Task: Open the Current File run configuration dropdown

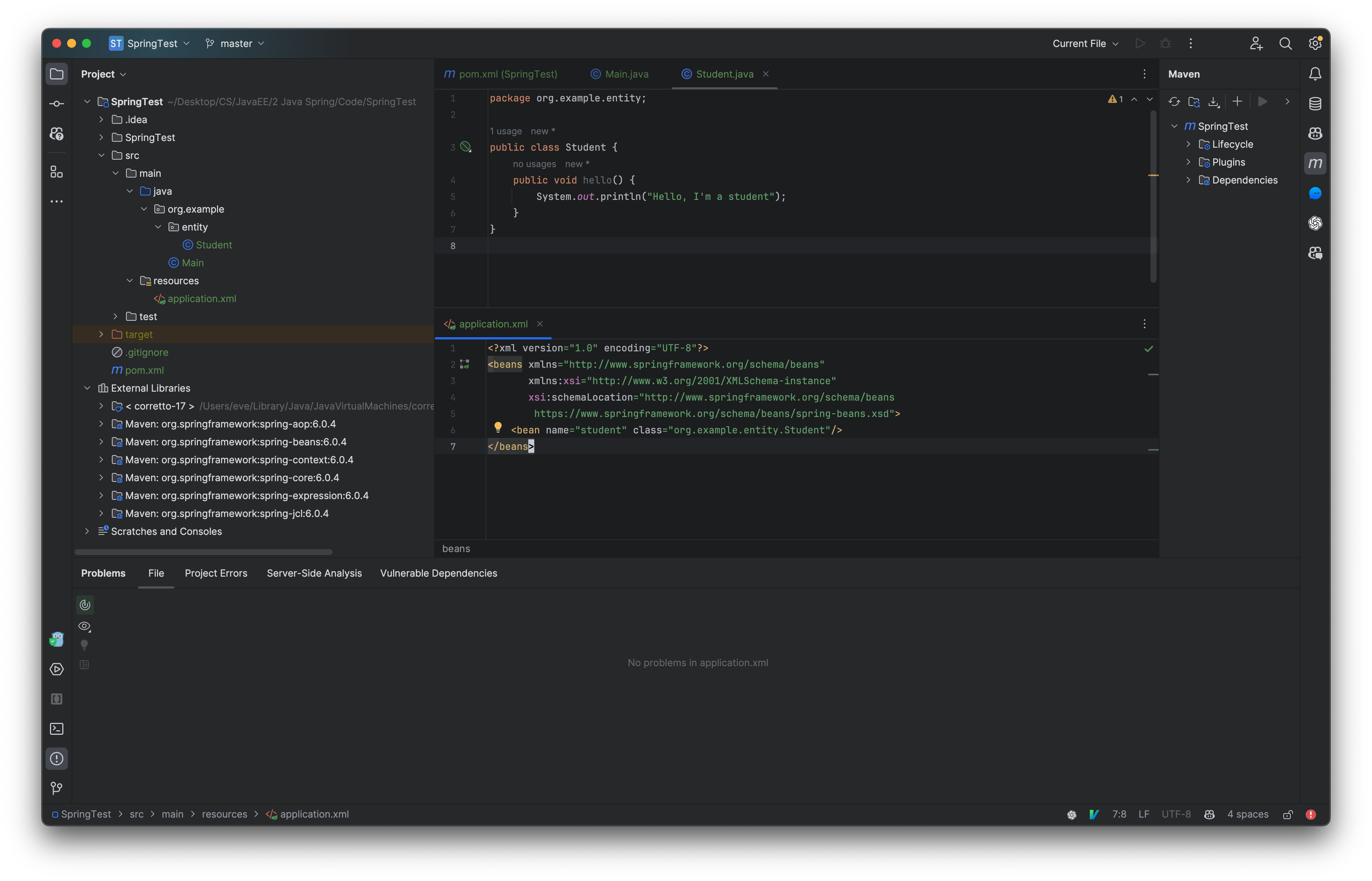Action: (x=1085, y=44)
